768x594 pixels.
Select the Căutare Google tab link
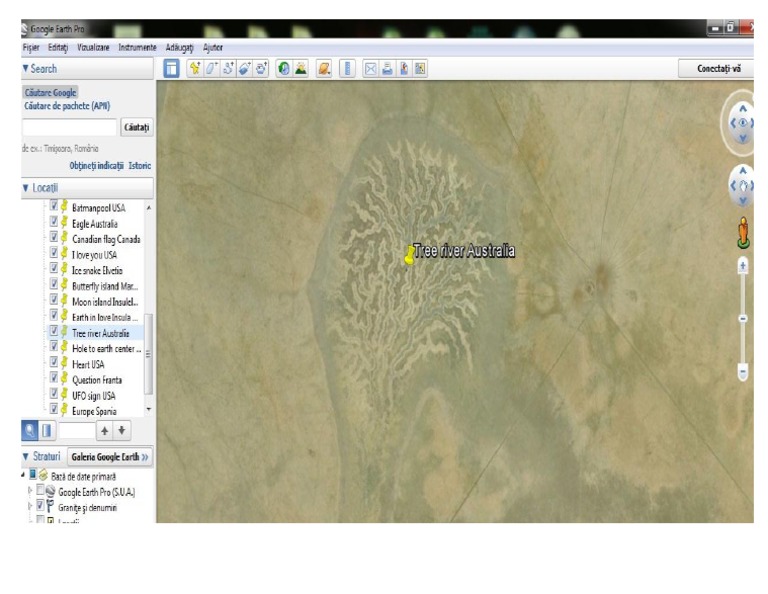[50, 93]
